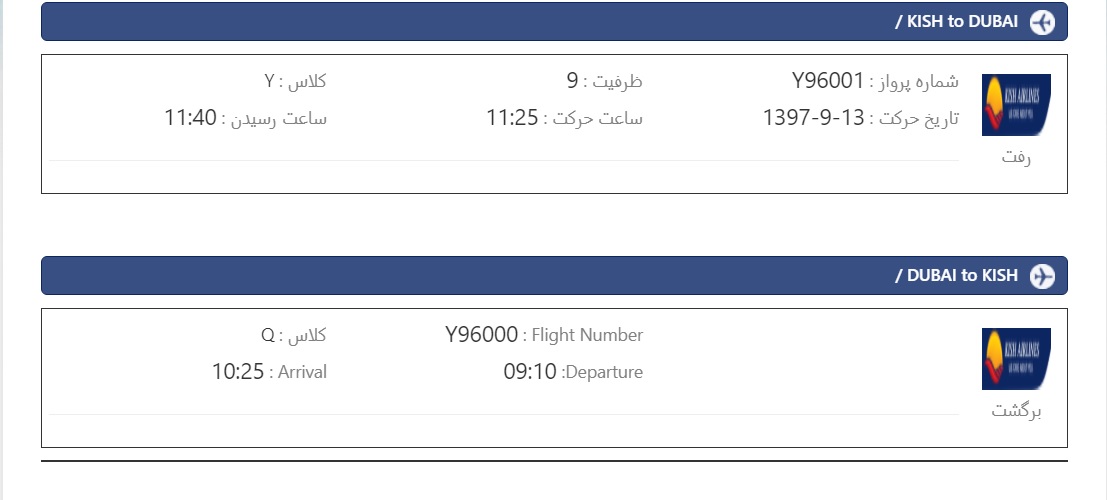
Task: Click the outbound class Y label
Action: (295, 81)
